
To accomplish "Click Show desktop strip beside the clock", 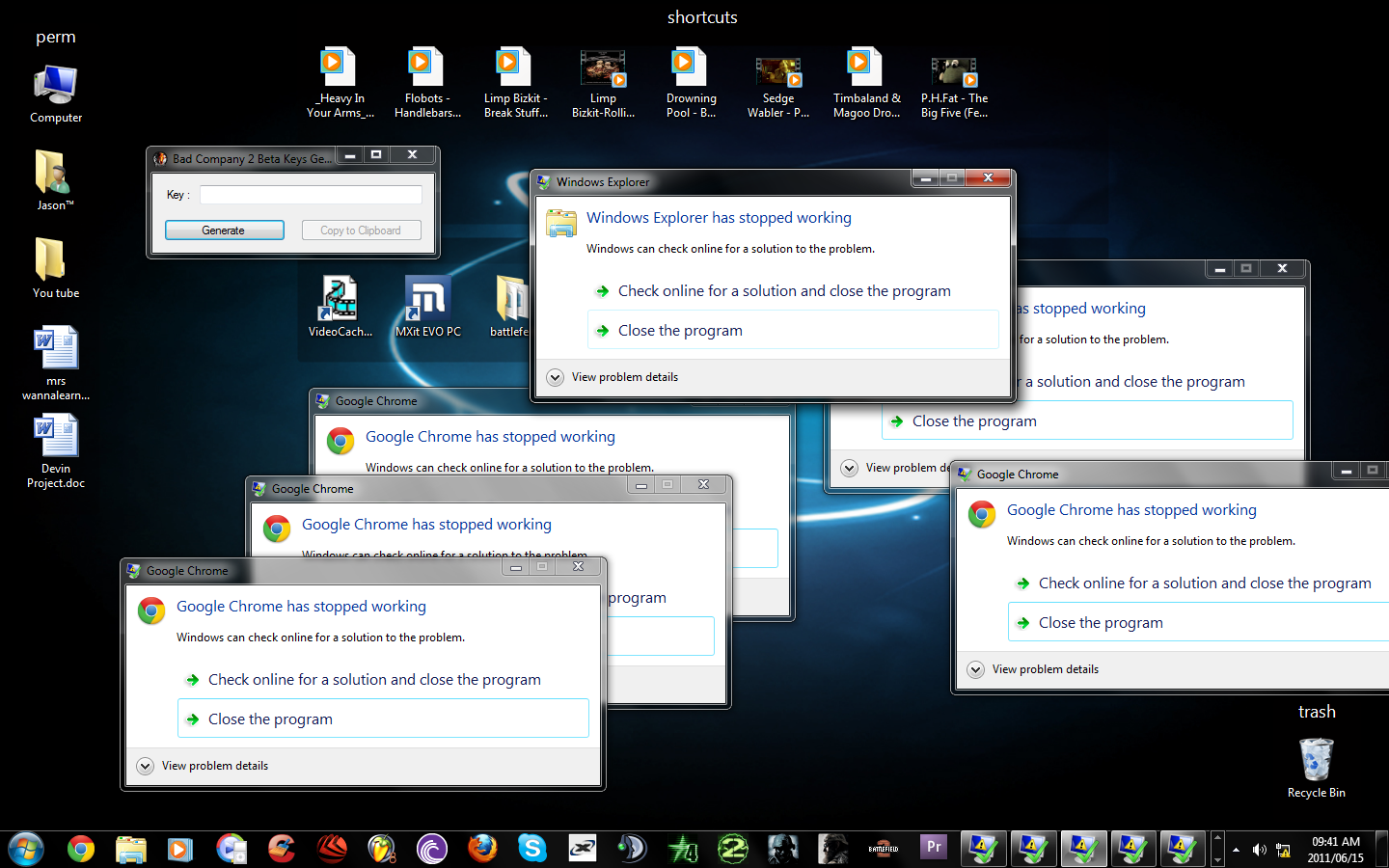I will point(1381,850).
